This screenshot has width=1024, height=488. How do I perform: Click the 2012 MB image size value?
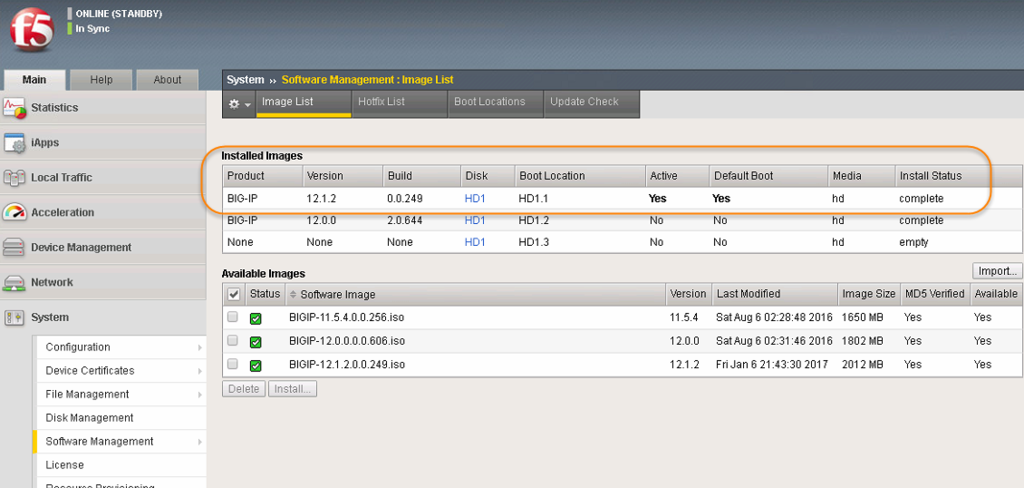[x=863, y=365]
